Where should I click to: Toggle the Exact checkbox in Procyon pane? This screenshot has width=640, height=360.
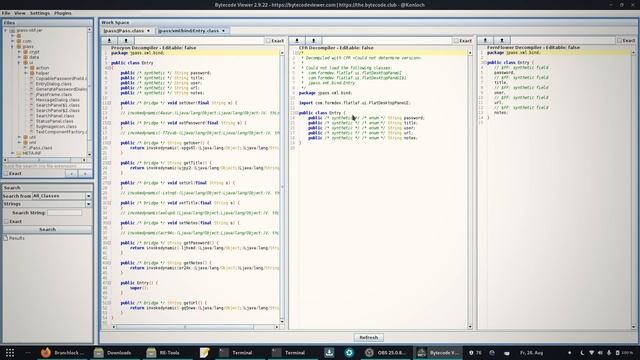[268, 41]
